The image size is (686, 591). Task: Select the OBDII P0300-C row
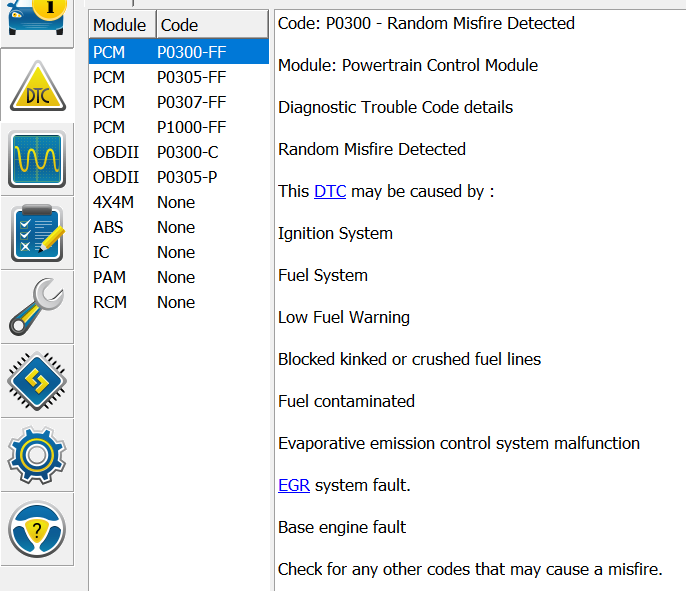[178, 152]
